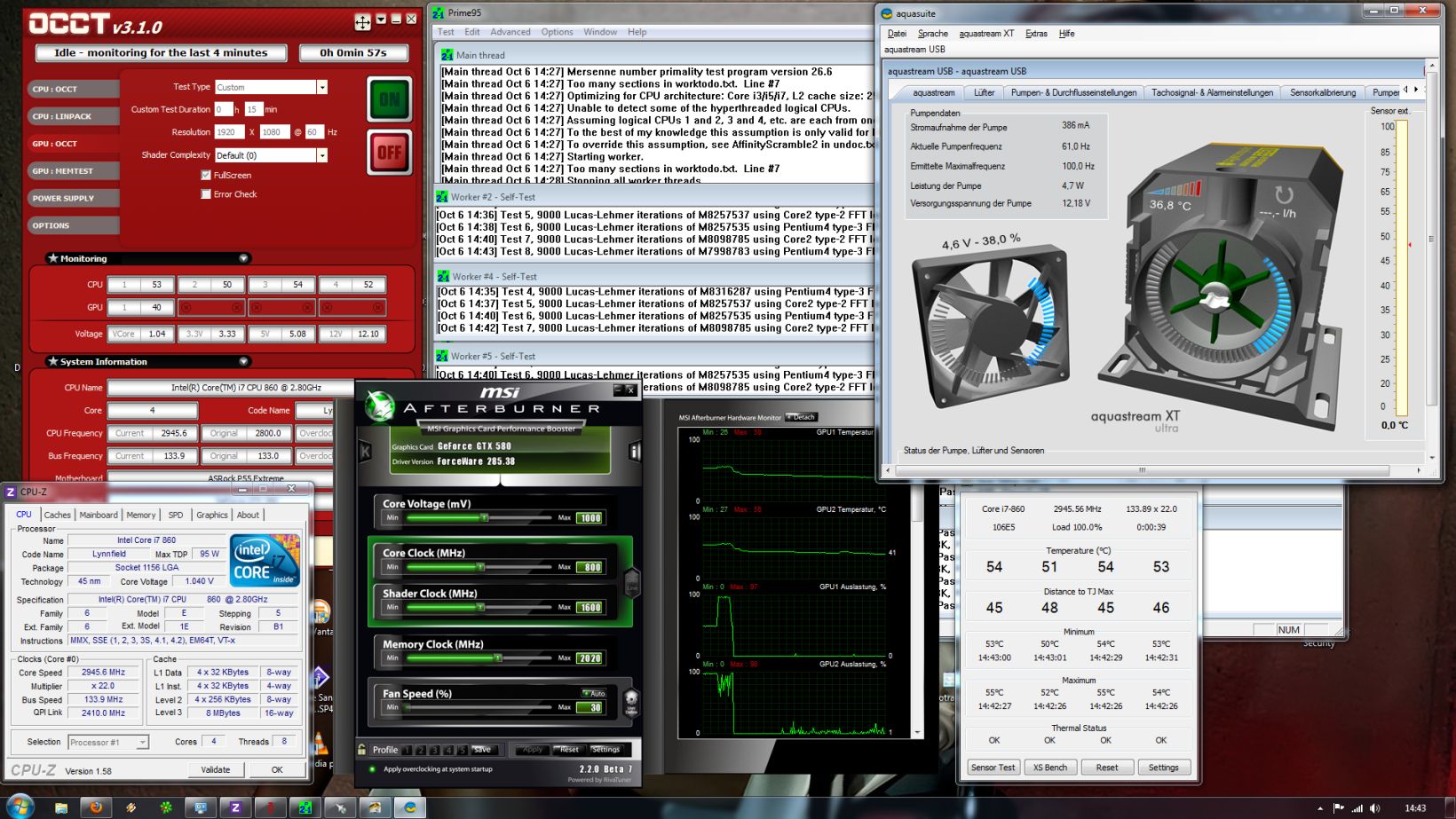
Task: Click the Fan Speed slider track
Action: 479,707
